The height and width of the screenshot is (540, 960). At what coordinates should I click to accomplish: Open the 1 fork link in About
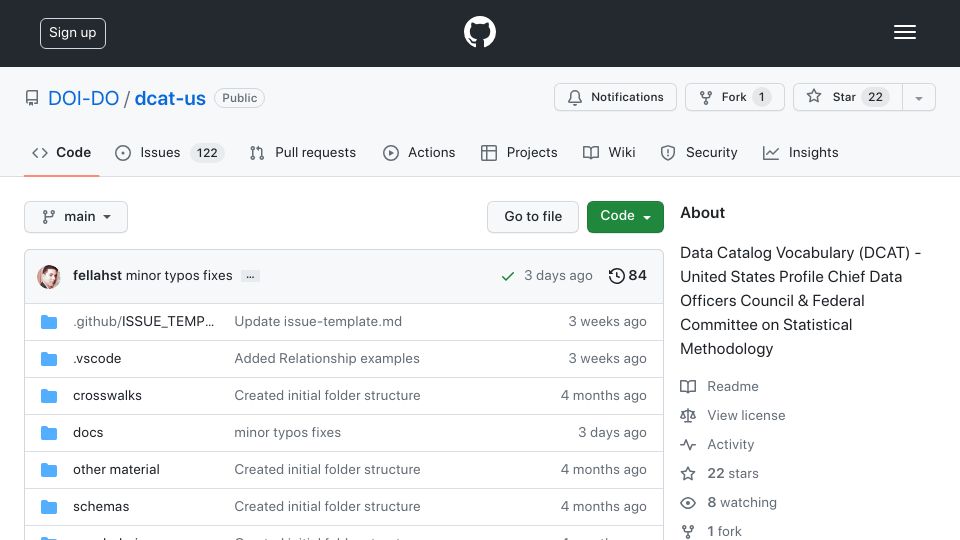(711, 531)
